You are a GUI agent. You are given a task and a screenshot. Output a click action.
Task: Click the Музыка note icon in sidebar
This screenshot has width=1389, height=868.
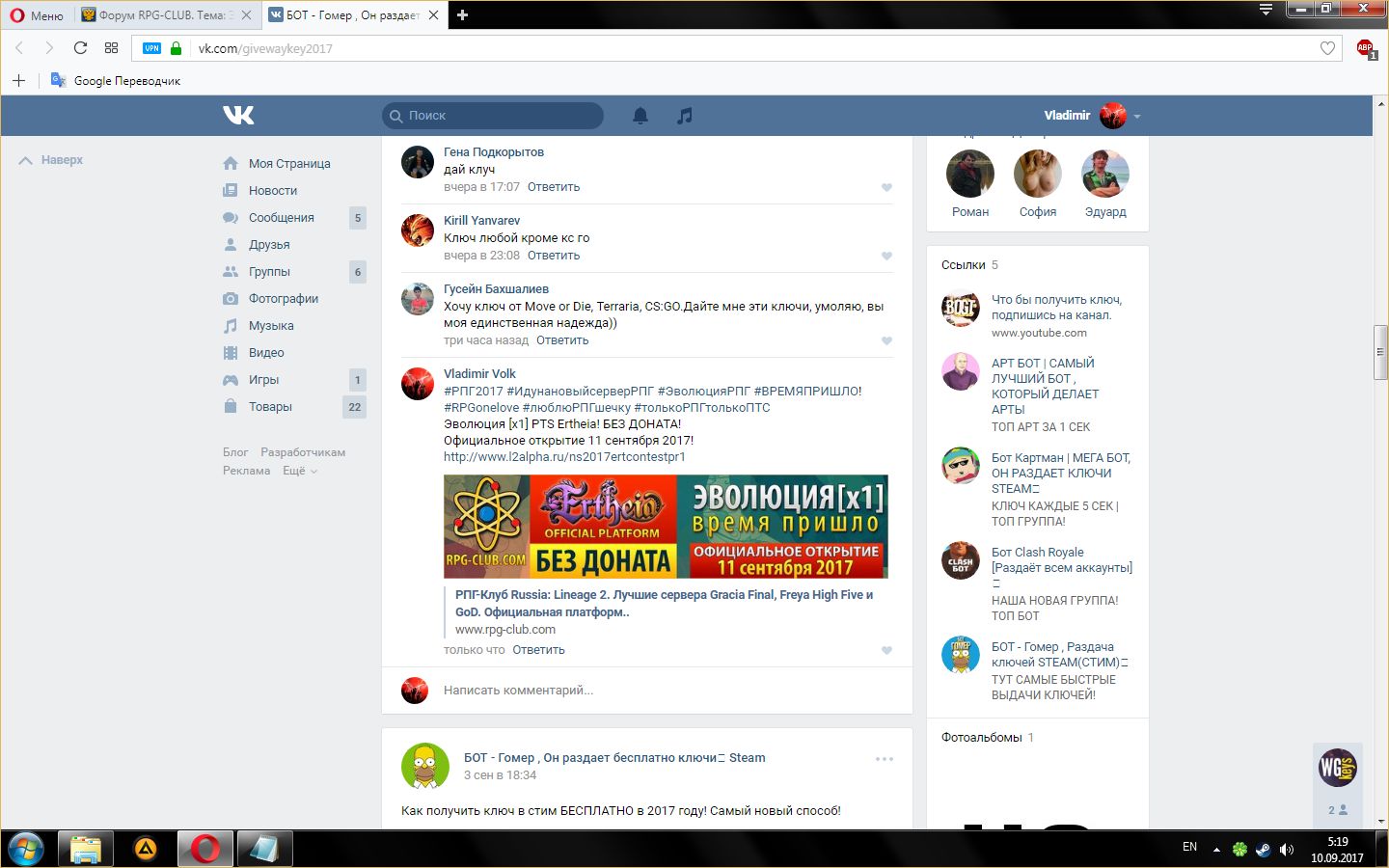tap(231, 326)
